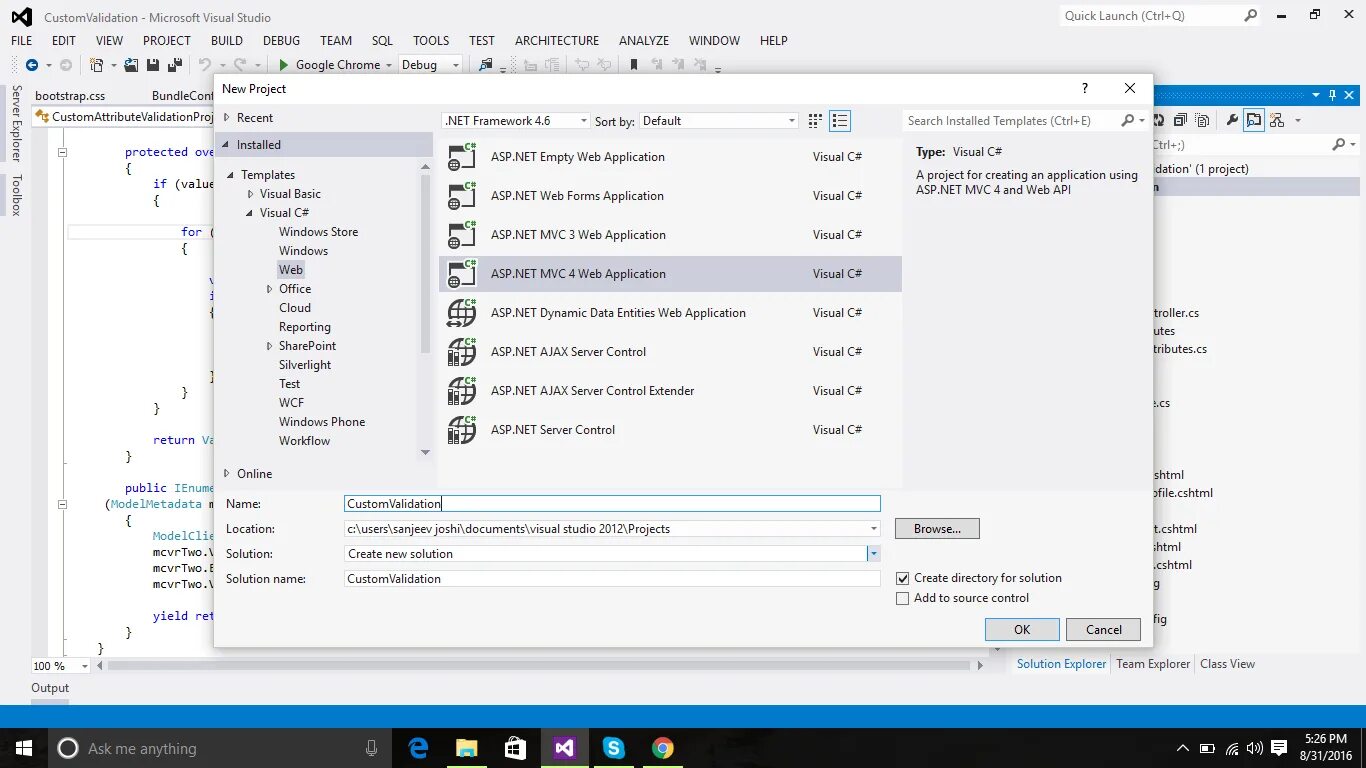Click the Undo toolbar icon

(x=205, y=65)
